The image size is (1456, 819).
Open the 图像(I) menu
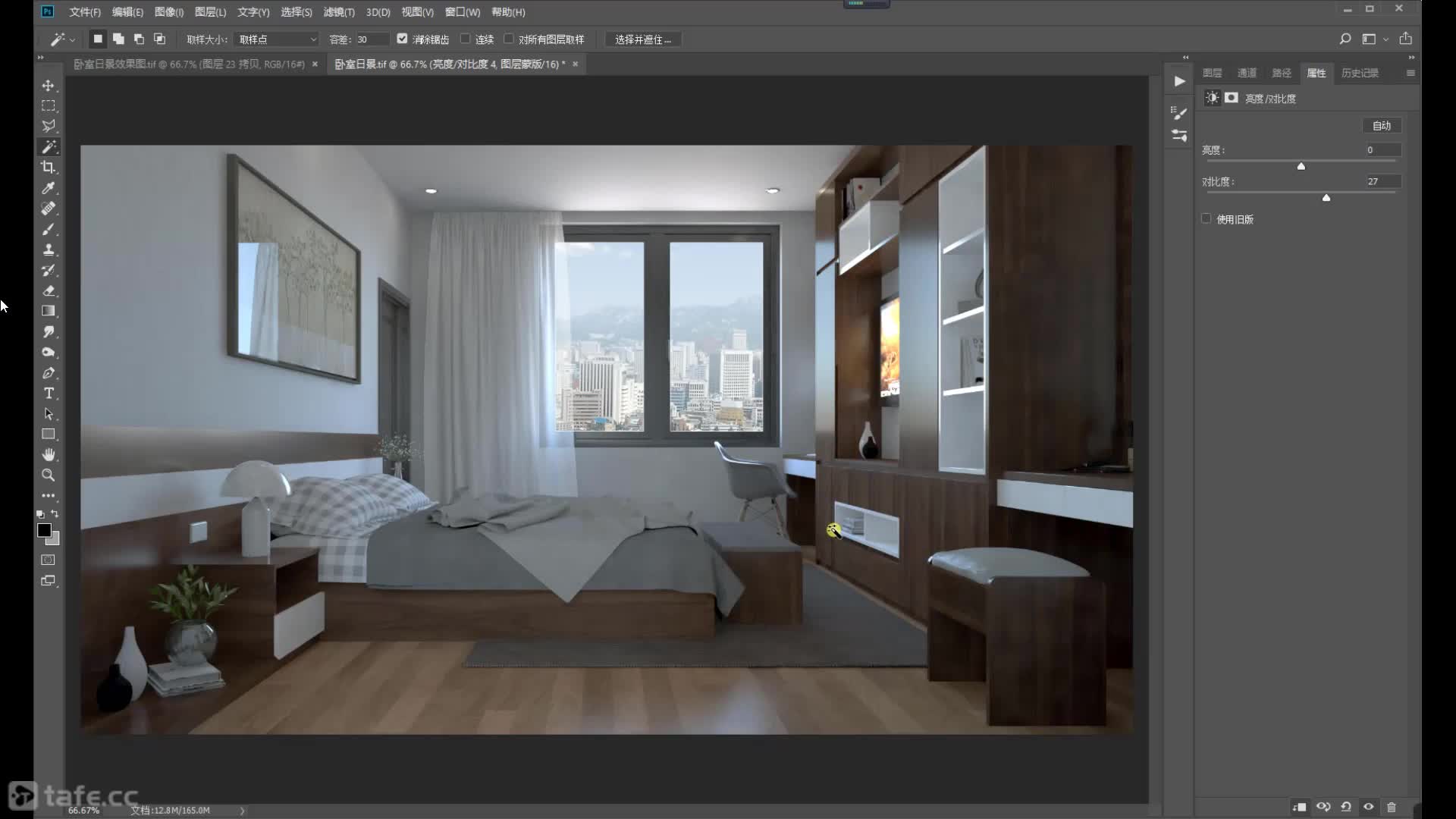(x=169, y=12)
